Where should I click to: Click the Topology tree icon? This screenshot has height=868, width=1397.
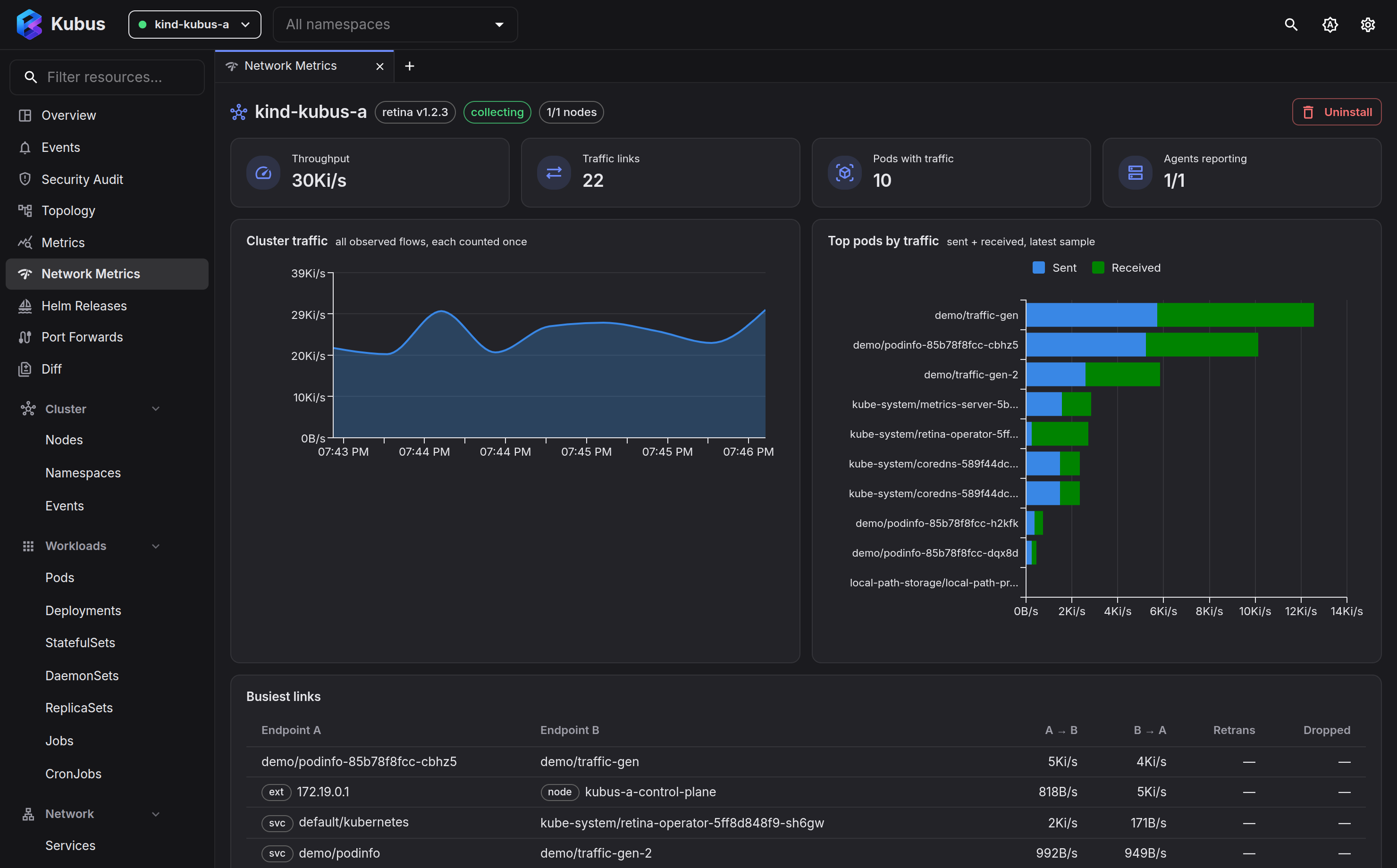tap(25, 211)
